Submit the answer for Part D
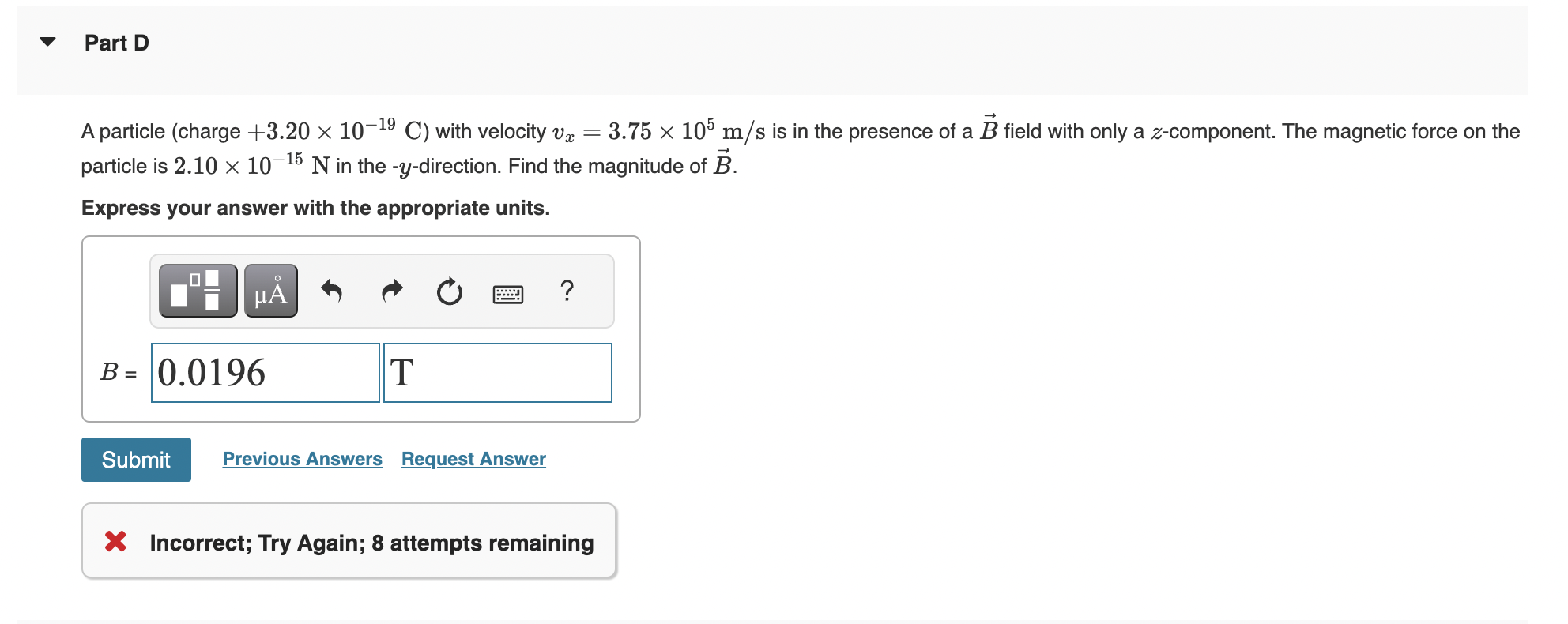 point(135,460)
